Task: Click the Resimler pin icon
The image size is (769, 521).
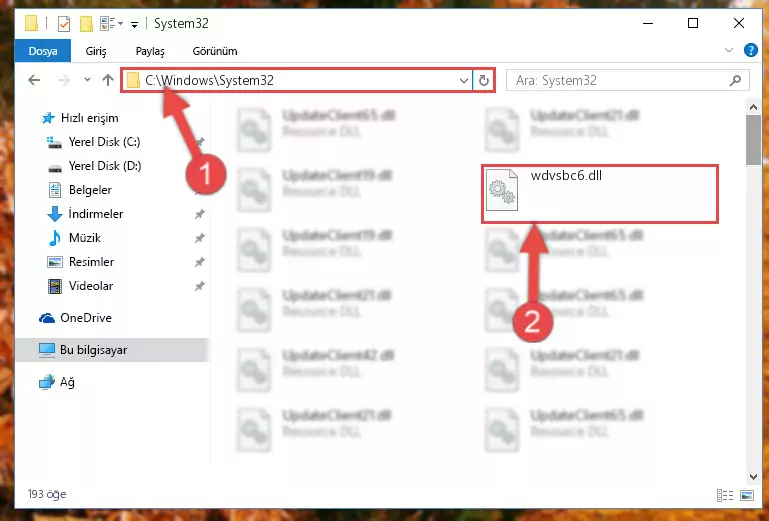Action: (x=199, y=262)
